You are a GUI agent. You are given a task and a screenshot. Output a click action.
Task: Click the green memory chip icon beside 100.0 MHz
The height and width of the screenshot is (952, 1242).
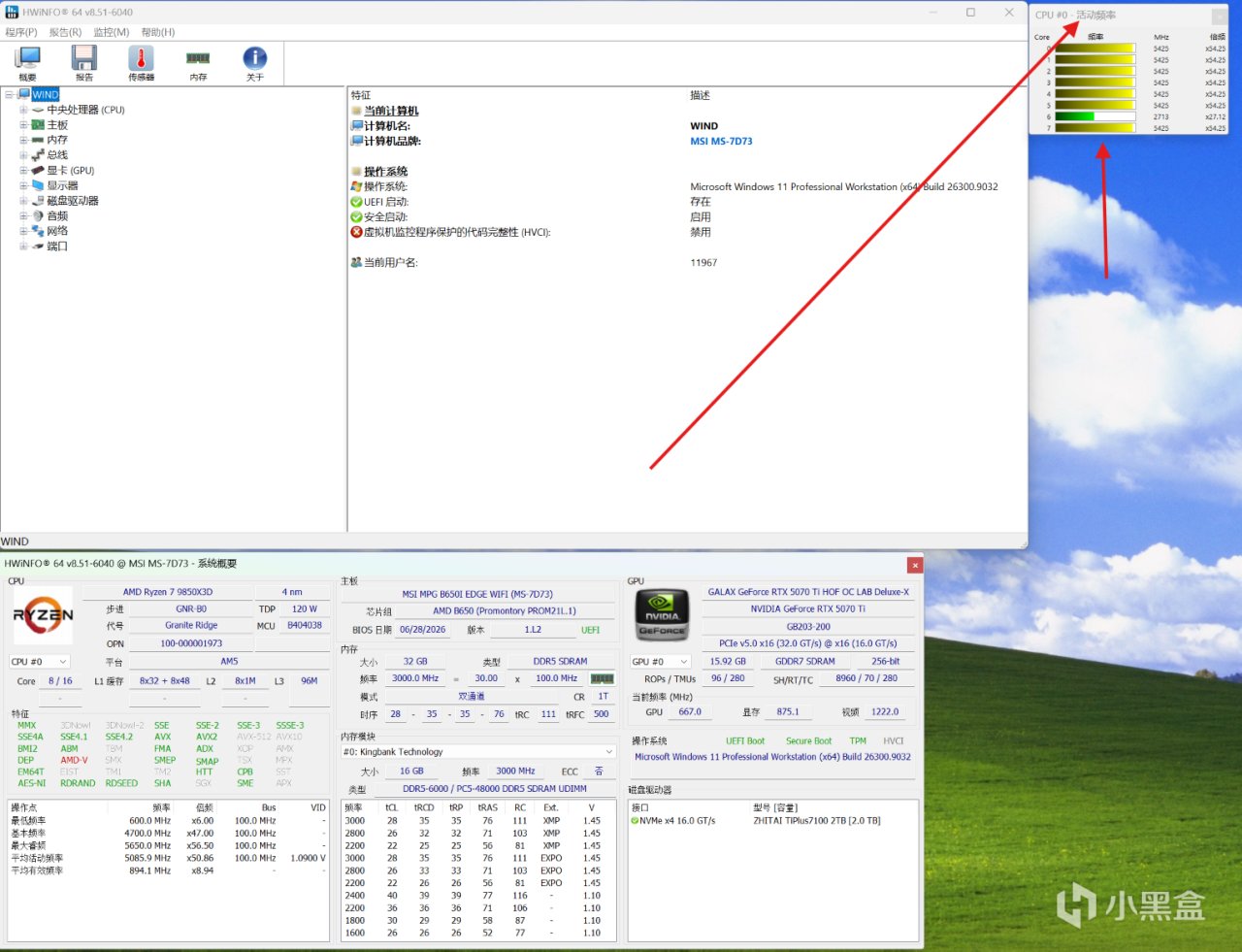pos(603,678)
